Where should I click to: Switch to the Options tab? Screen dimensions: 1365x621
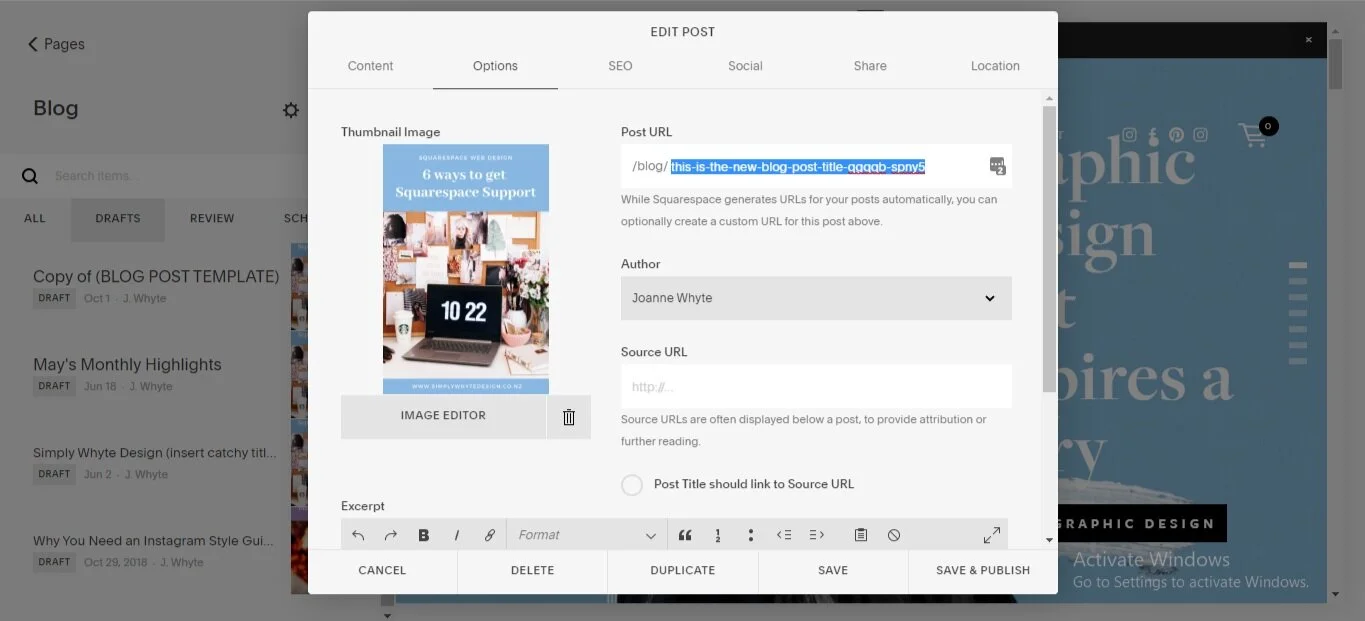pyautogui.click(x=495, y=66)
